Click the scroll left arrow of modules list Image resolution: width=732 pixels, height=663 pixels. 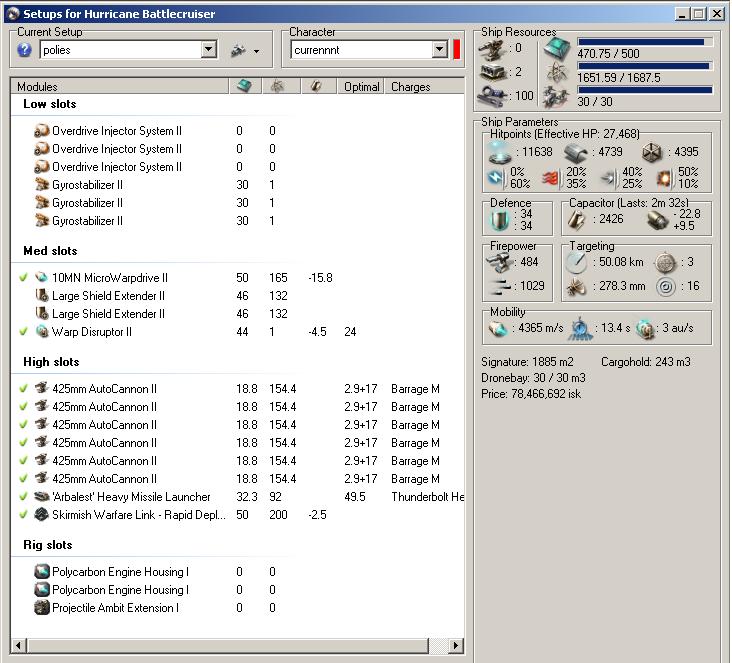click(x=18, y=646)
